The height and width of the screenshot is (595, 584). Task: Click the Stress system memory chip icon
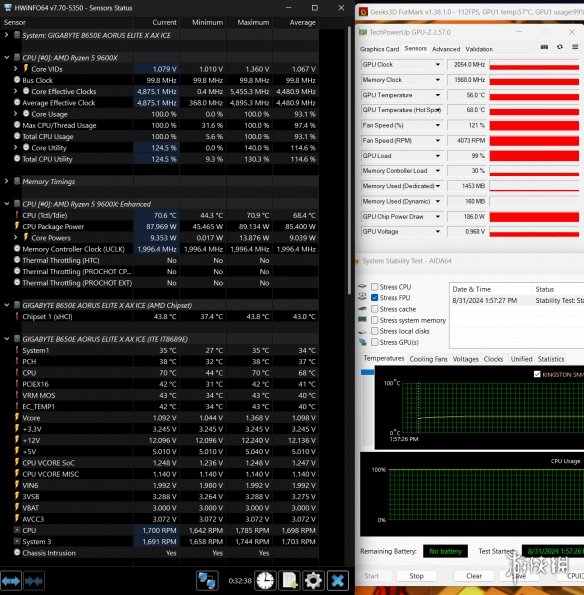(363, 320)
